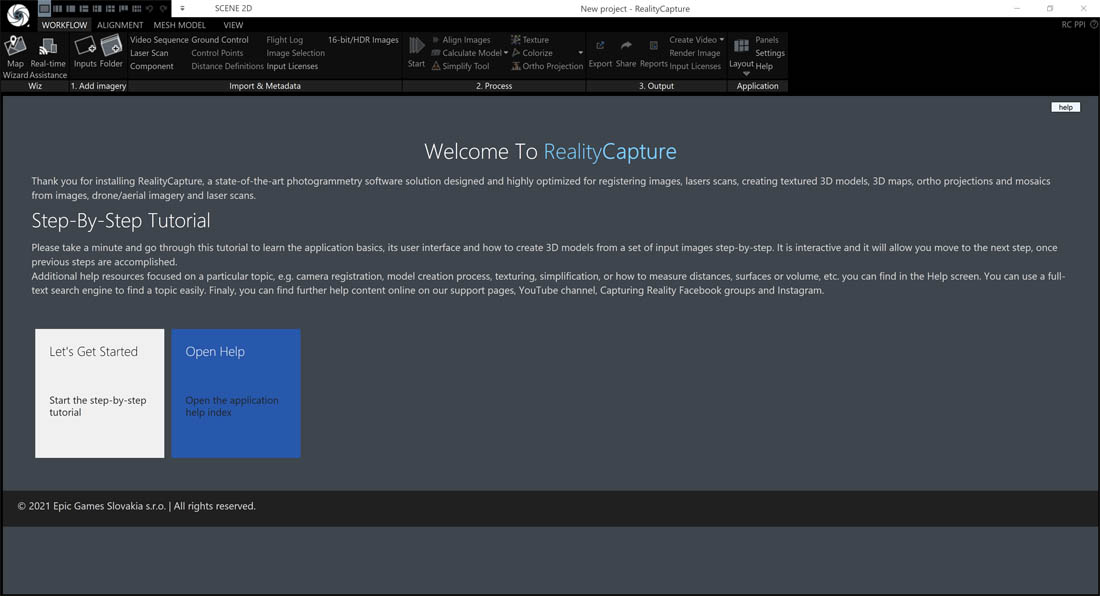Click the '2. Process' group label

(494, 86)
